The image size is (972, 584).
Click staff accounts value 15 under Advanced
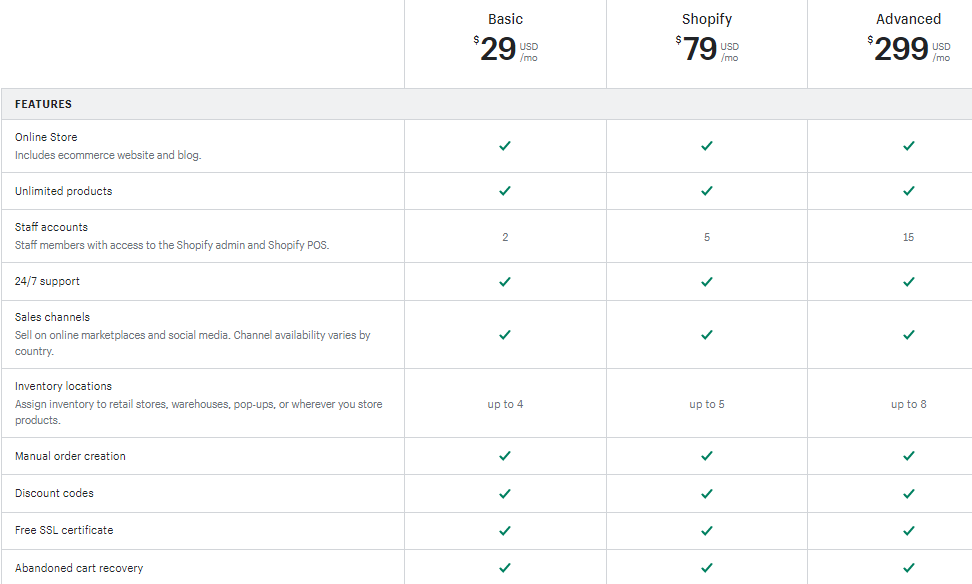point(908,237)
